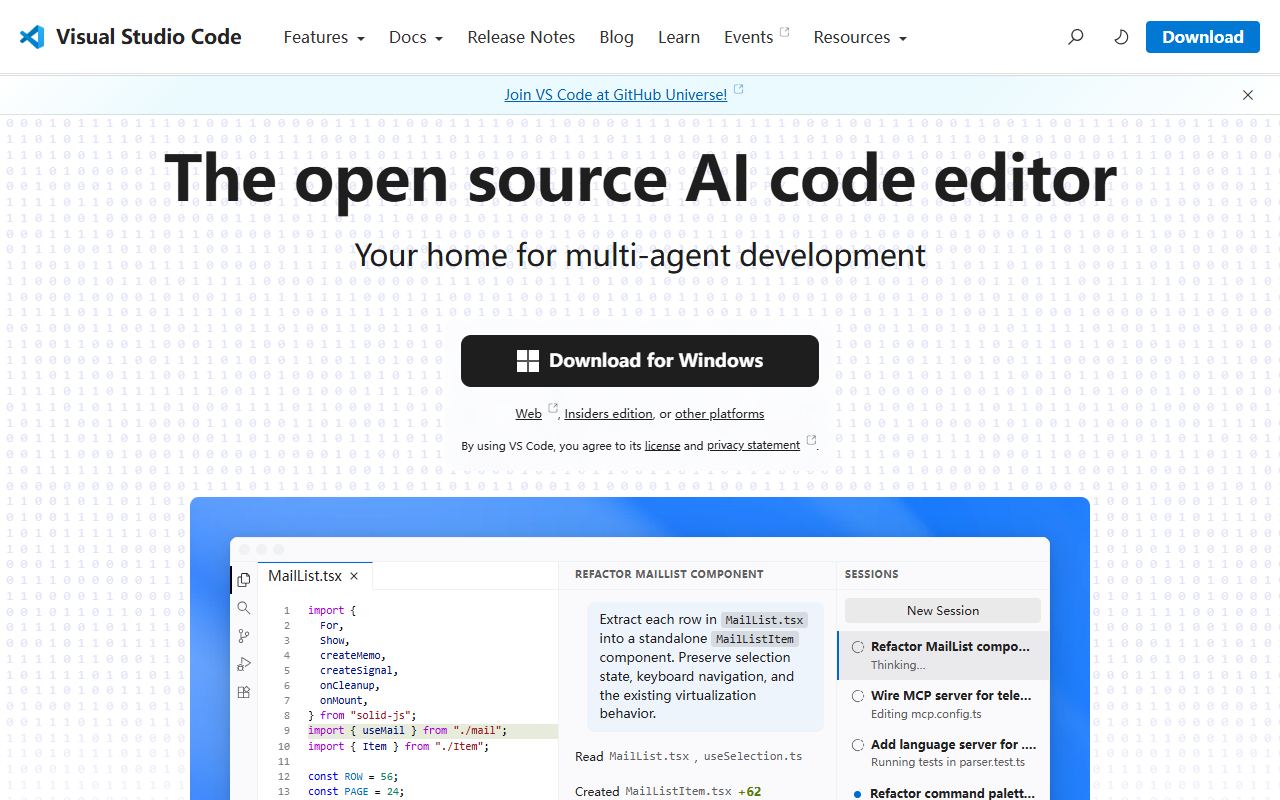Select the Wire MCP server session title
This screenshot has height=800, width=1280.
[x=951, y=696]
